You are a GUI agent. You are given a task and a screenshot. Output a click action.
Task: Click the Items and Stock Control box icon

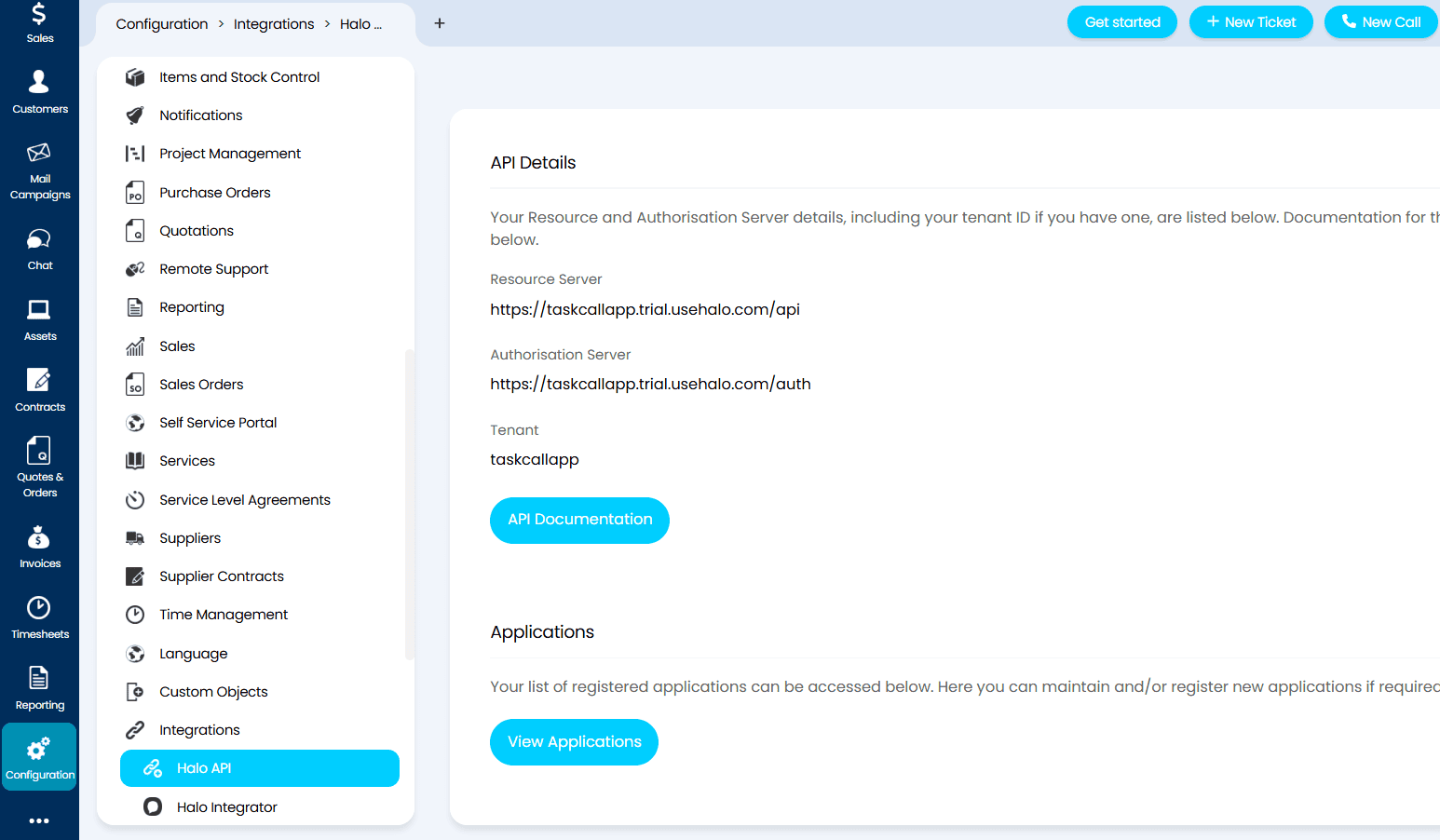tap(135, 77)
